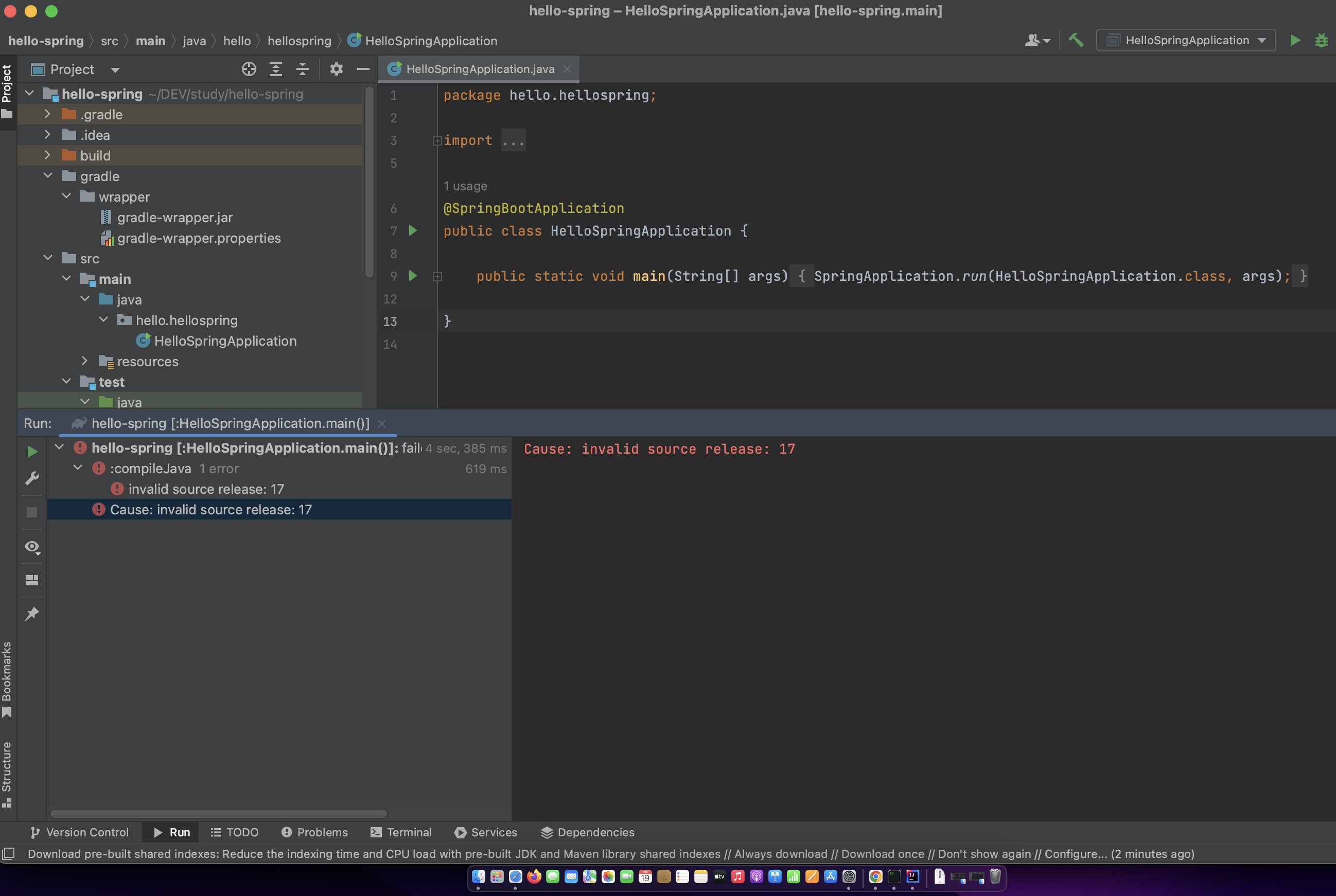Click the run gutter icon beside main method
Image resolution: width=1336 pixels, height=896 pixels.
click(x=413, y=276)
